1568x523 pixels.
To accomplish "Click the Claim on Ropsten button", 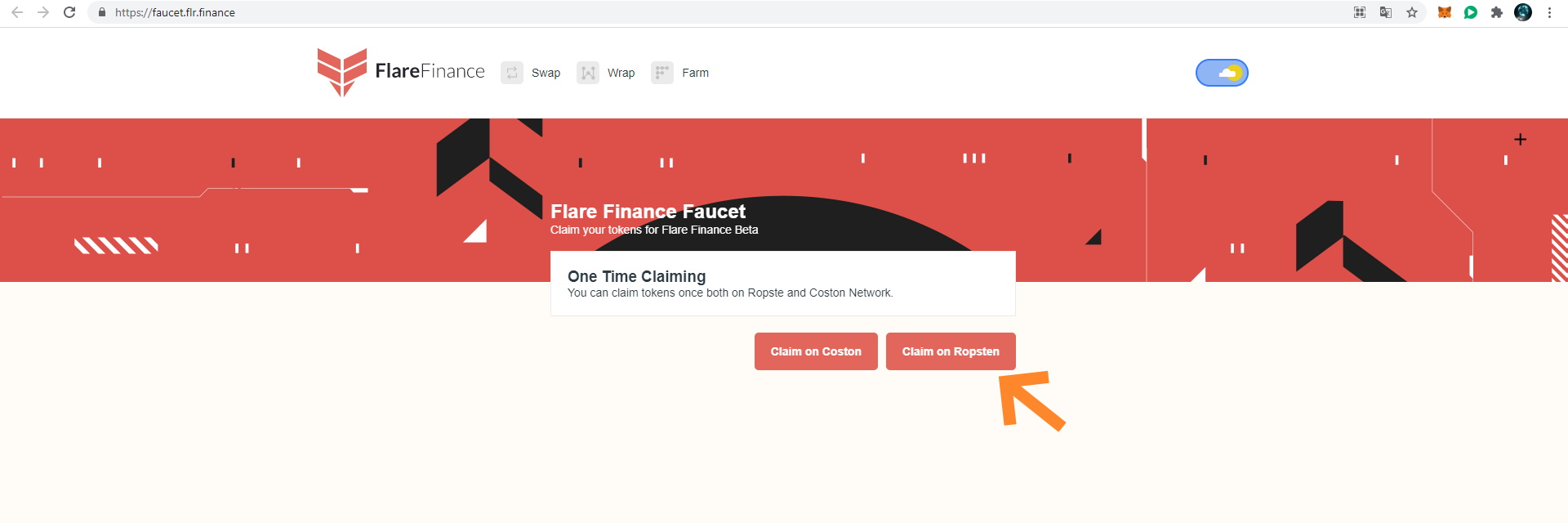I will [951, 351].
